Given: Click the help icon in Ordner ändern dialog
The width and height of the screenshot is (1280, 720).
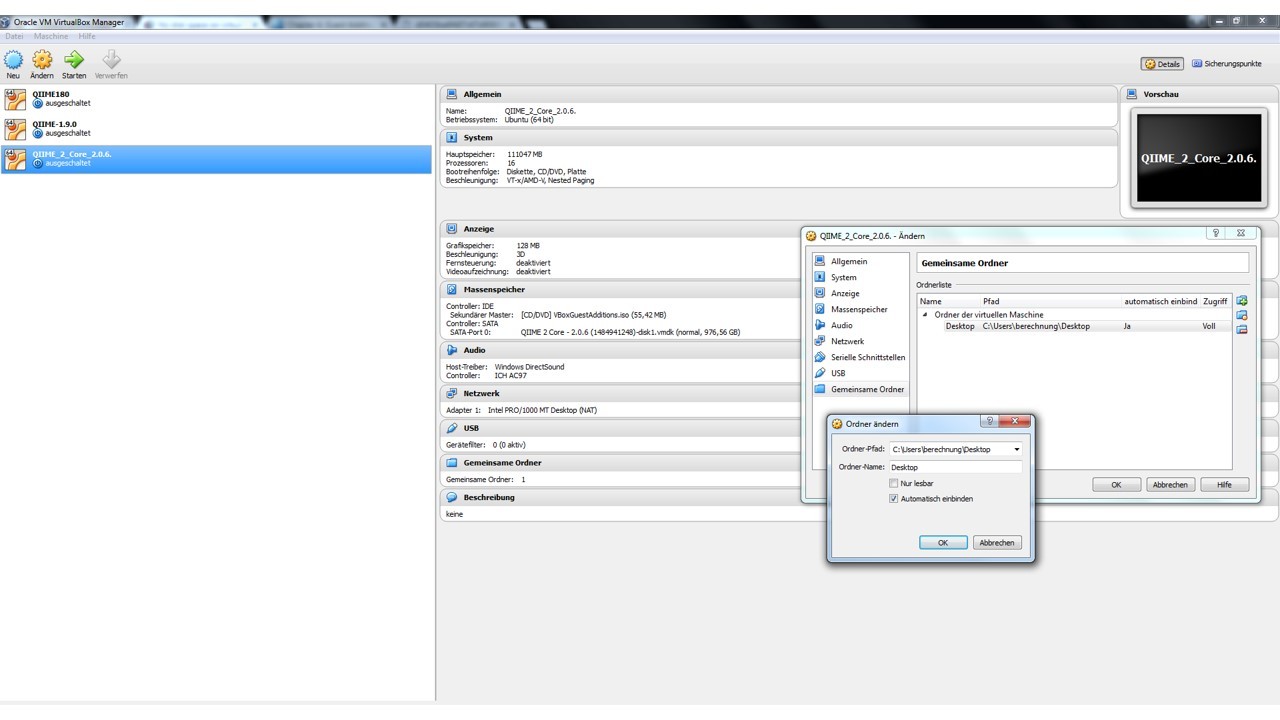Looking at the screenshot, I should click(990, 422).
